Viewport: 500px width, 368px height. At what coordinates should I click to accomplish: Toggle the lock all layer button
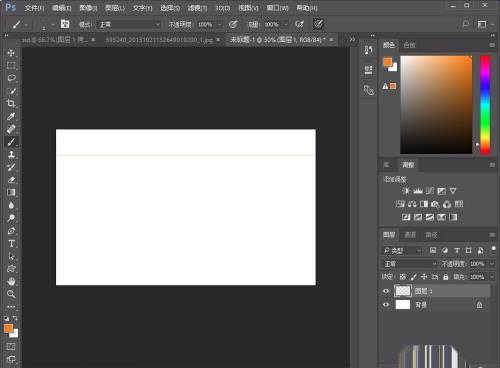point(446,277)
